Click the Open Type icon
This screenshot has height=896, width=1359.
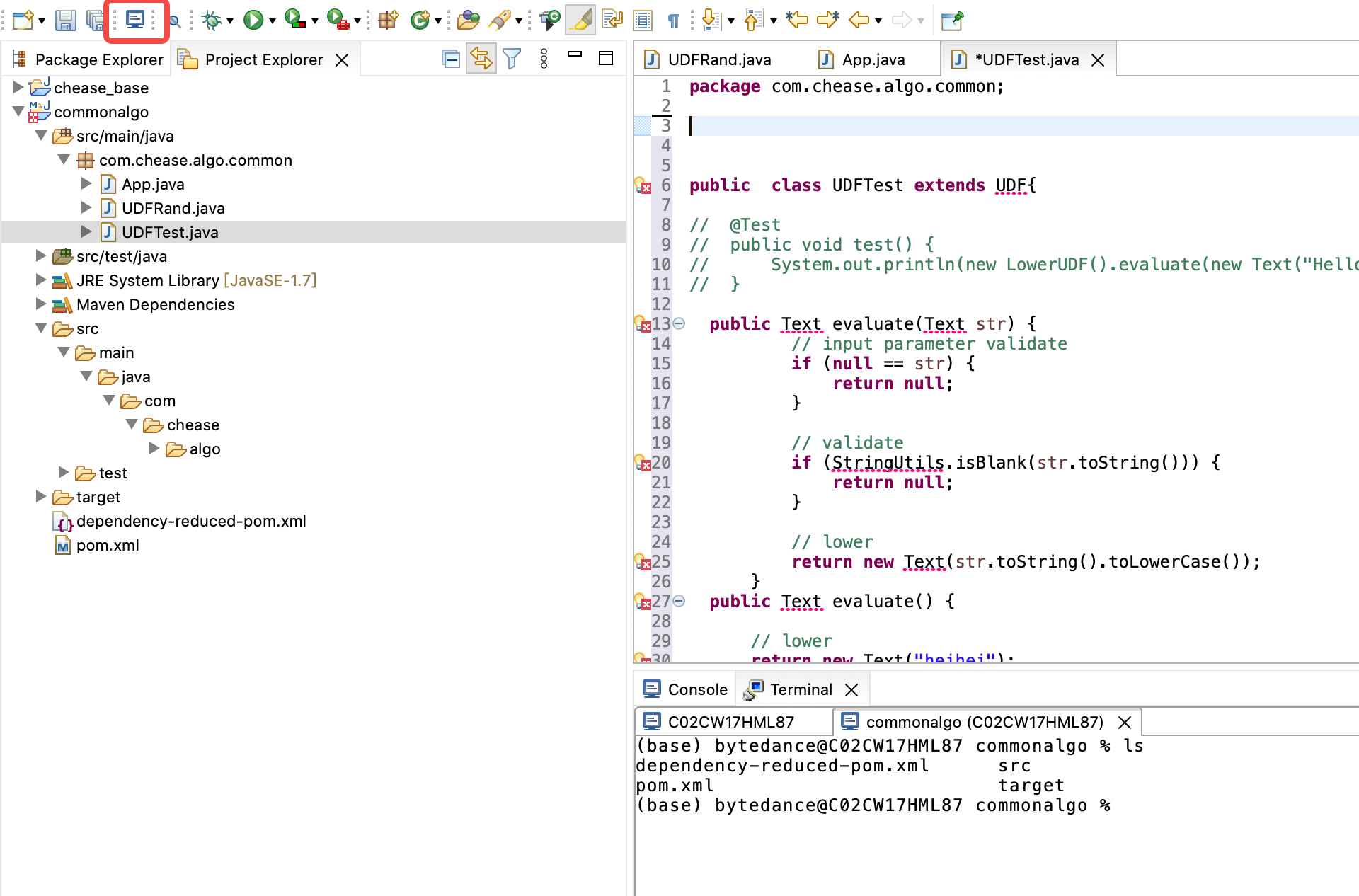tap(467, 20)
